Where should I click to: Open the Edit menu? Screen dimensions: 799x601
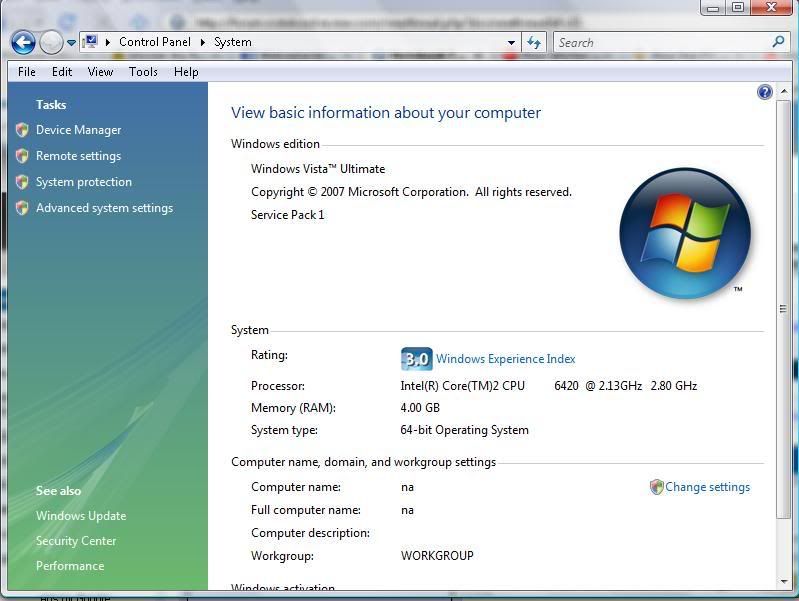pyautogui.click(x=62, y=72)
